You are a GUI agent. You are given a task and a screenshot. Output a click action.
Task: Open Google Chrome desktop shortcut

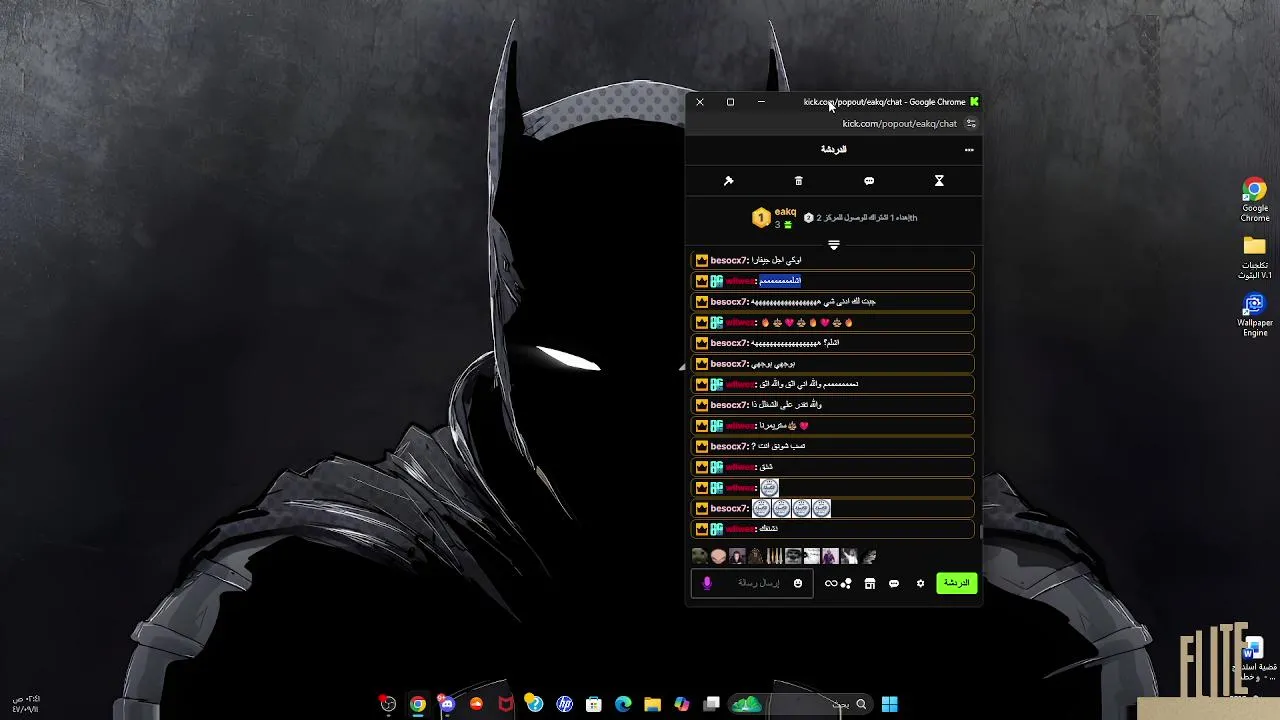1255,200
